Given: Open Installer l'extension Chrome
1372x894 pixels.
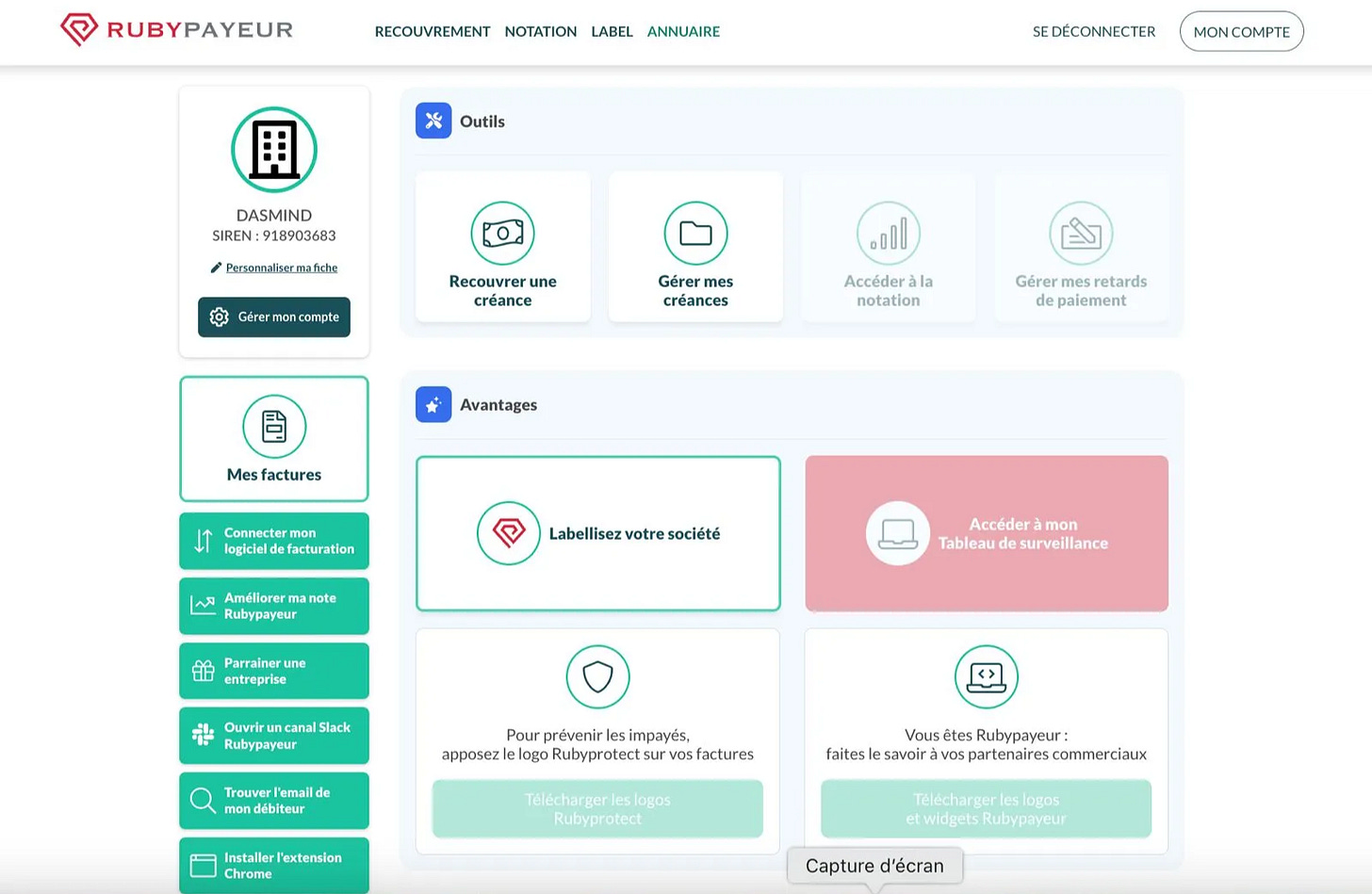Looking at the screenshot, I should [x=274, y=866].
